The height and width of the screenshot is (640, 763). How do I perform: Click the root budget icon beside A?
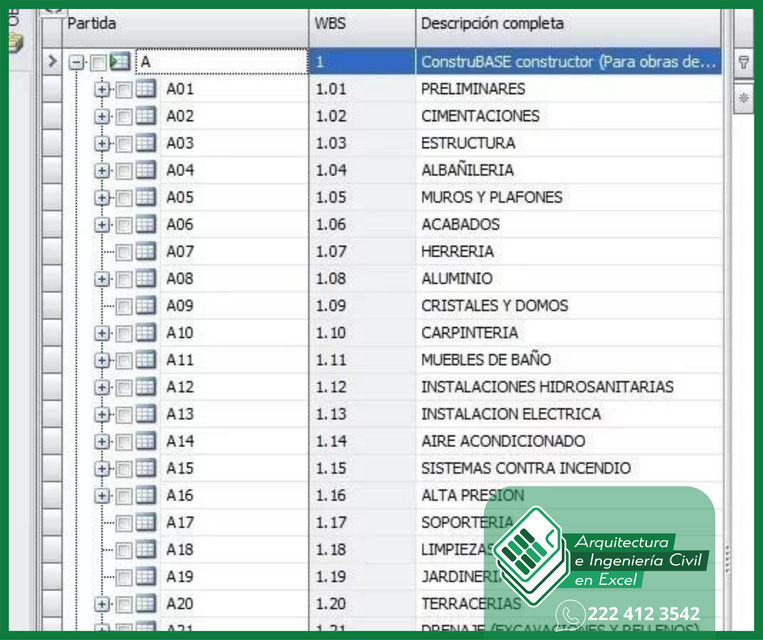pos(120,62)
